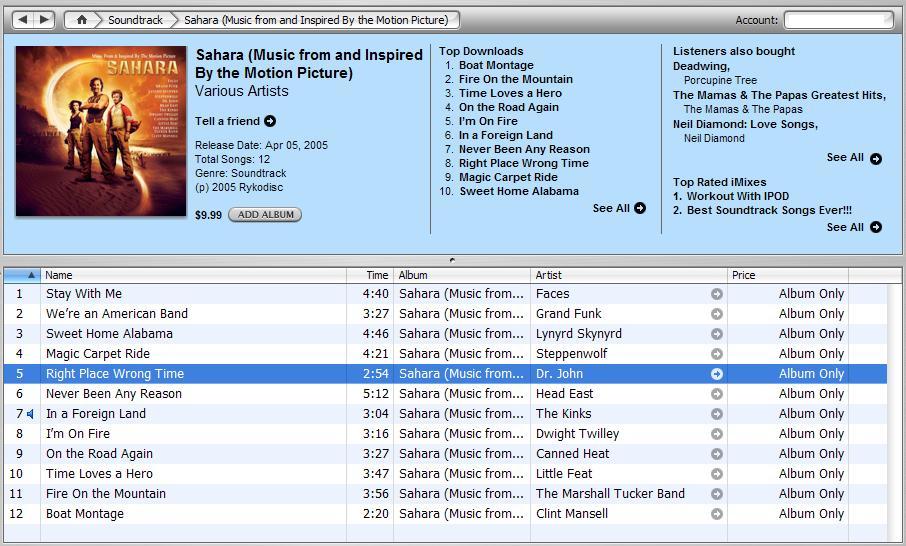Sort by the Time column header

click(x=370, y=275)
